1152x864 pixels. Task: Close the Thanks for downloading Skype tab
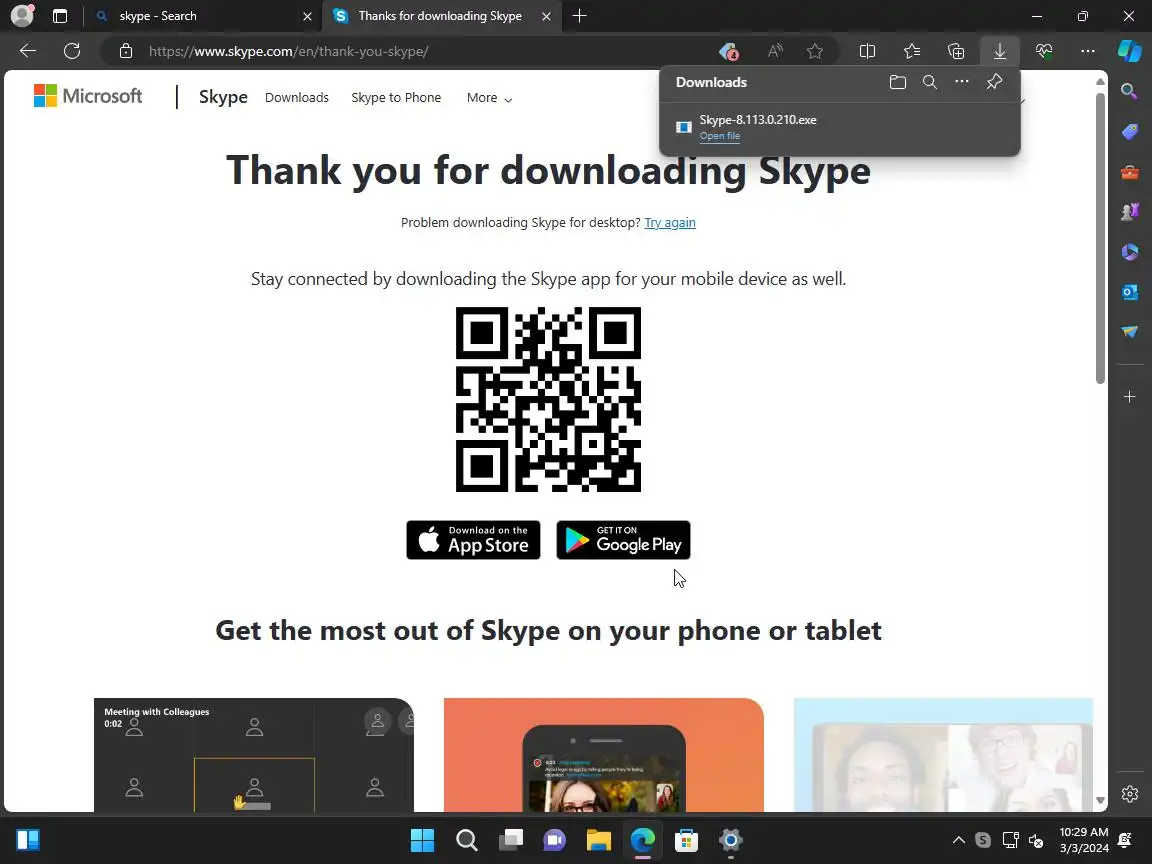(546, 16)
